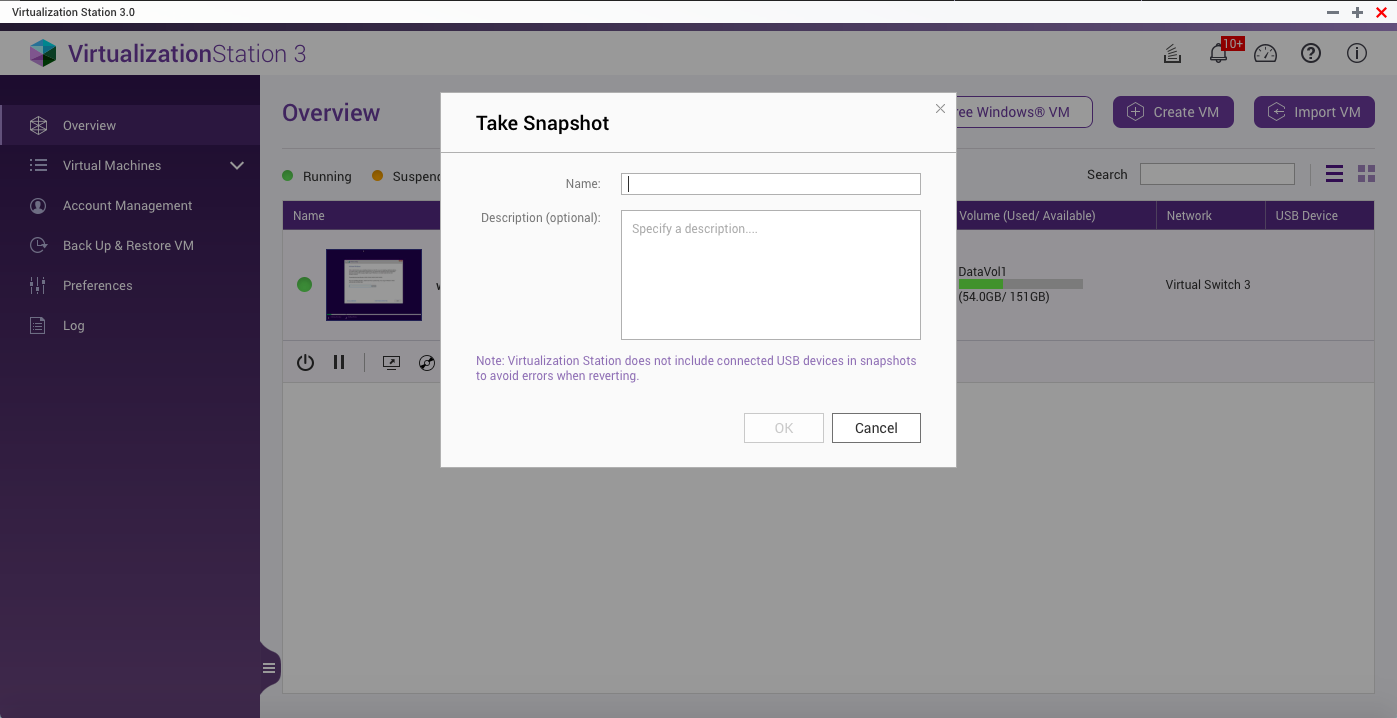Click the OK button in dialog
Image resolution: width=1397 pixels, height=718 pixels.
pos(784,428)
